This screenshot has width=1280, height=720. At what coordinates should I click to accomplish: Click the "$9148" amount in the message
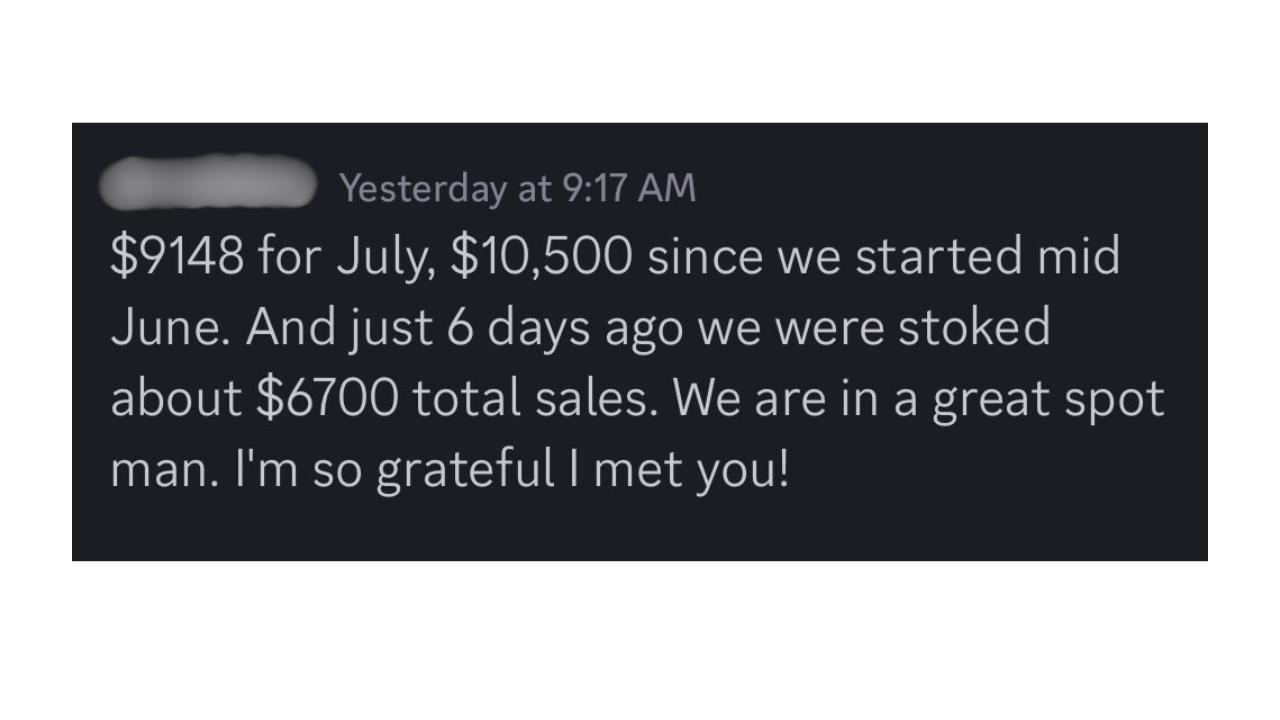click(177, 257)
